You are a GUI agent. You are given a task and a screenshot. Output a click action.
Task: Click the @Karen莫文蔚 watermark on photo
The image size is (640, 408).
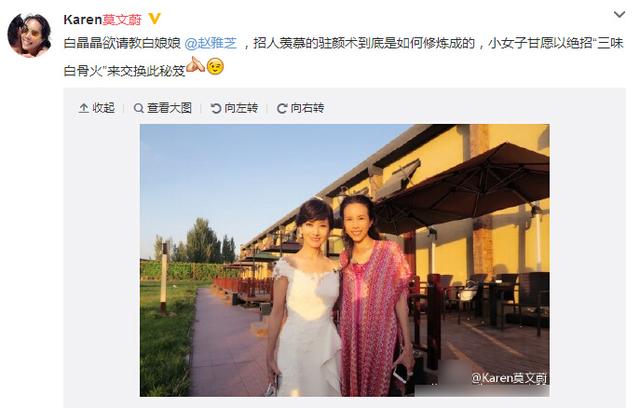(x=509, y=378)
